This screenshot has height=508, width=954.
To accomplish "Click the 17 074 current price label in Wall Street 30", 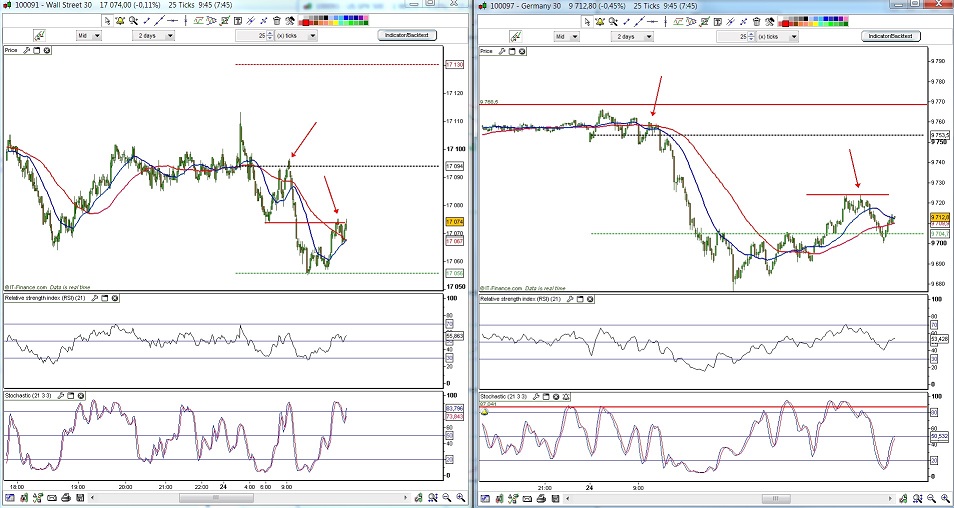I will click(454, 222).
